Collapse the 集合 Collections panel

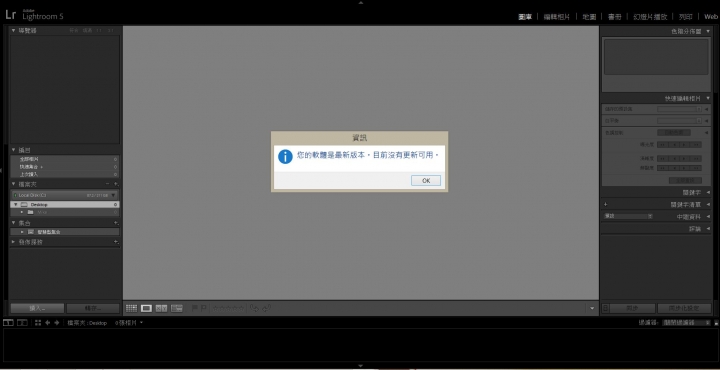coord(13,222)
